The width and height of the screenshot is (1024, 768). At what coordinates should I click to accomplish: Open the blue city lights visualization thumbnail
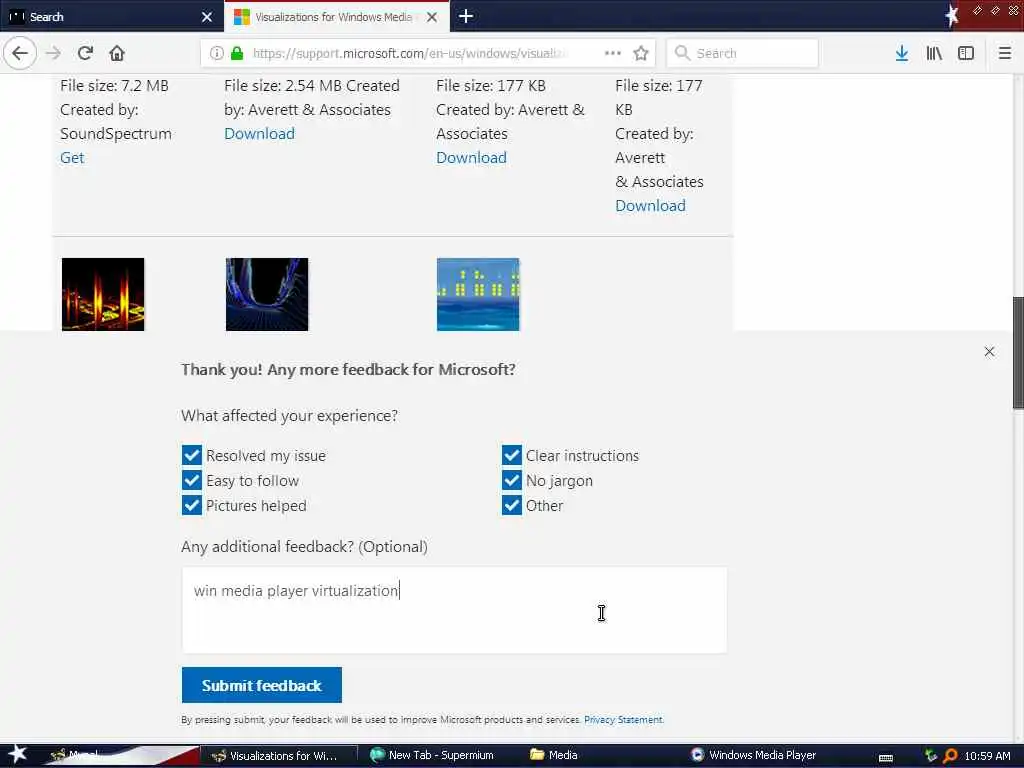pos(478,295)
